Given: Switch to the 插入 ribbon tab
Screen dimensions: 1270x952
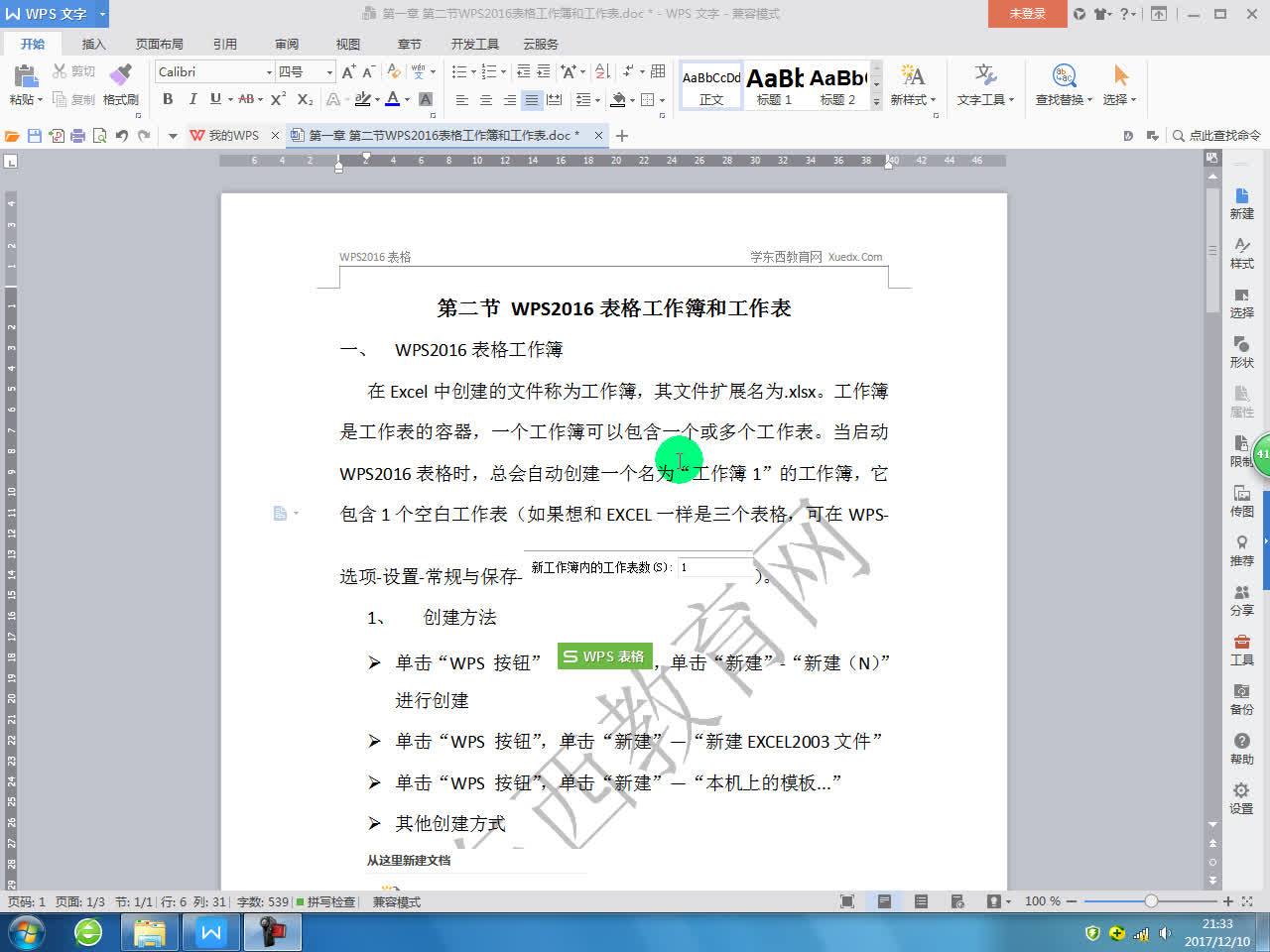Looking at the screenshot, I should 93,44.
